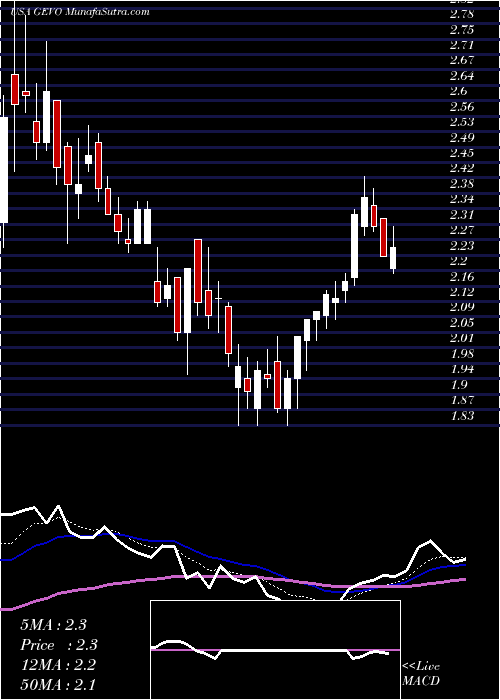Screen dimensions: 500x700
Task: Click the Price : 2.3 readout
Action: pos(58,645)
